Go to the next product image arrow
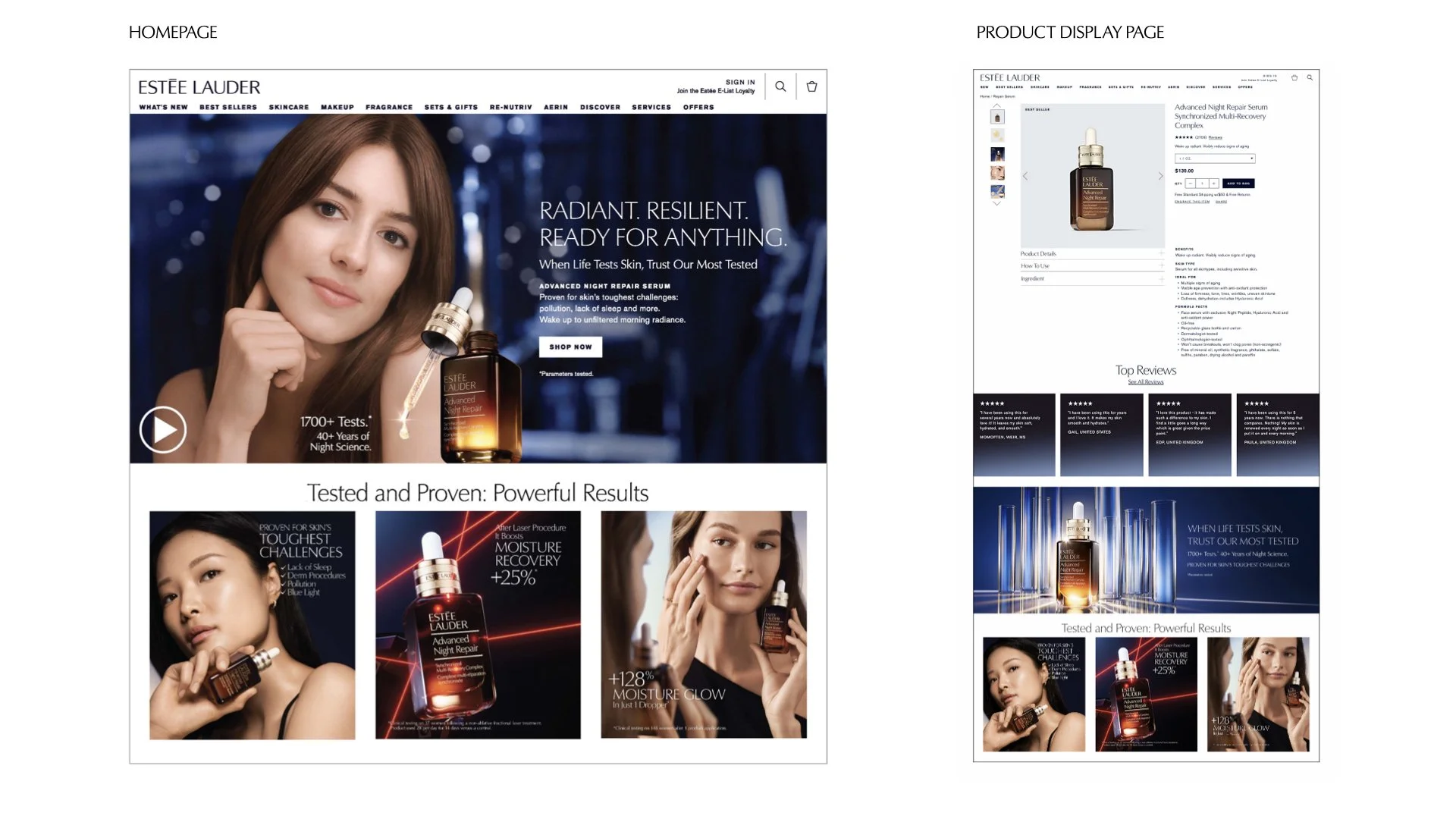The width and height of the screenshot is (1456, 819). click(1160, 176)
